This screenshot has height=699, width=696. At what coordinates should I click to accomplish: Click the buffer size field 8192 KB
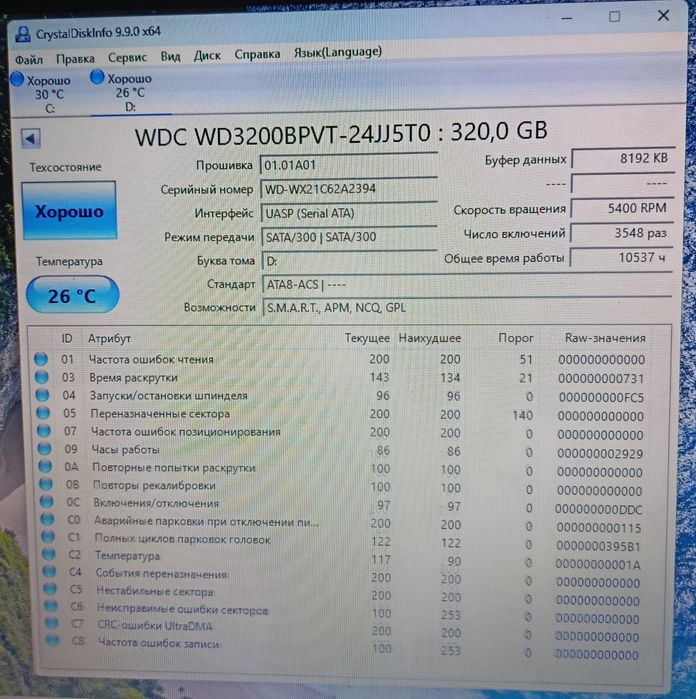(x=623, y=158)
